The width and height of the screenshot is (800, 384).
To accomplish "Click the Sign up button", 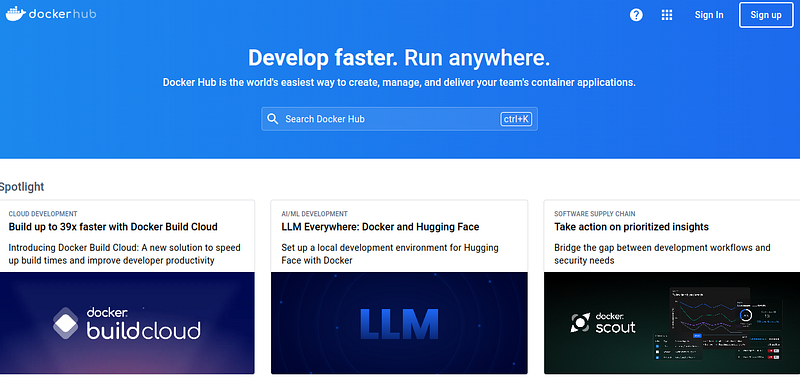I will pyautogui.click(x=766, y=15).
